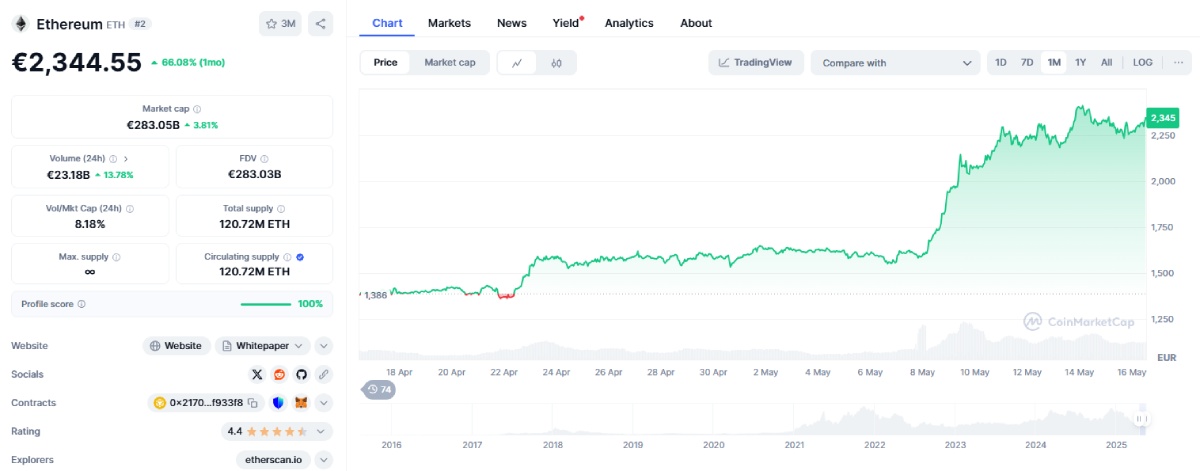
Task: Click the MetaMask fox icon
Action: [x=301, y=403]
